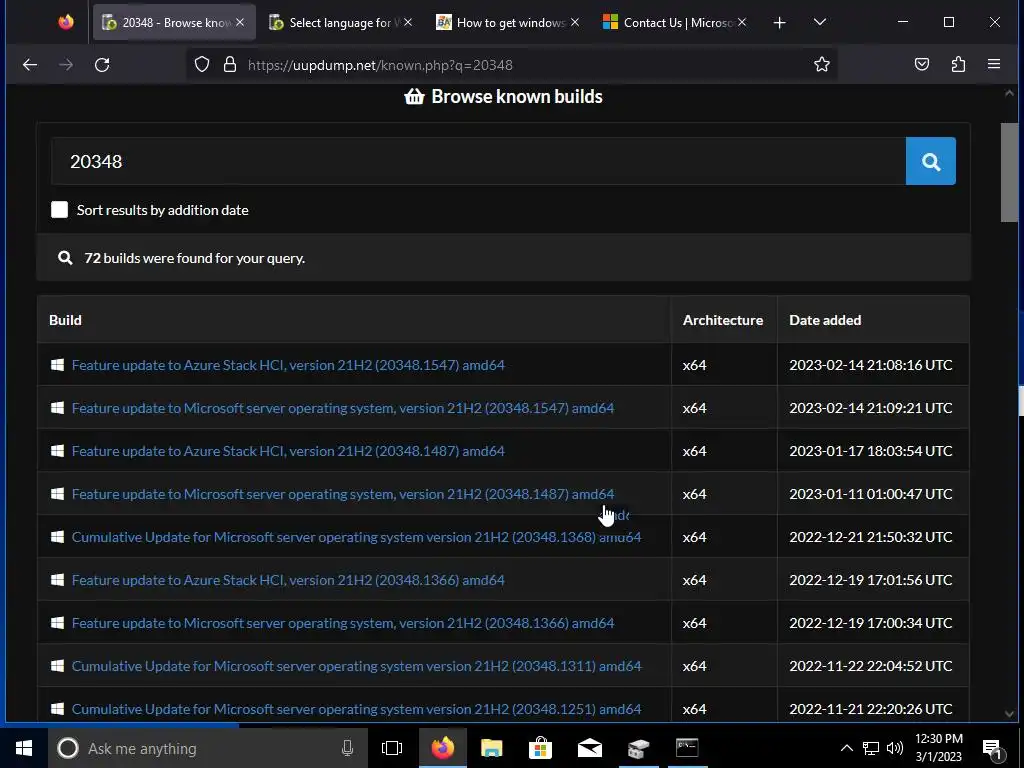The width and height of the screenshot is (1024, 768).
Task: Open the Windows Start menu
Action: [24, 748]
